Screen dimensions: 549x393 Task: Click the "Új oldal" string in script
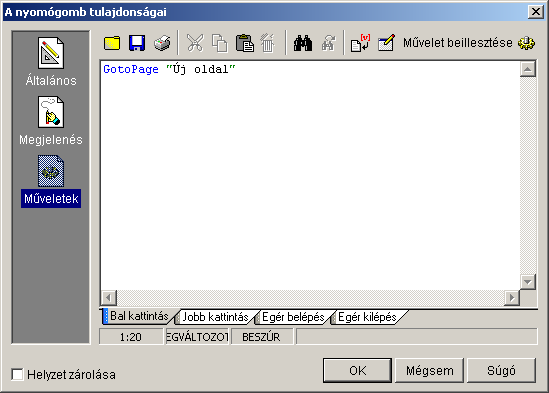point(201,69)
